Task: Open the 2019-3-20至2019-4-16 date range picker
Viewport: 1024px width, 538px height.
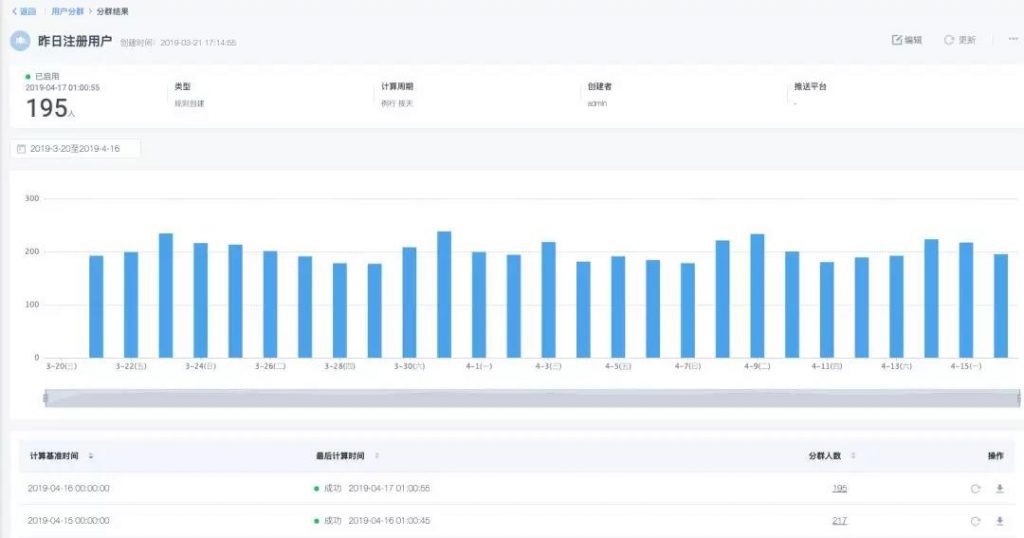Action: [75, 148]
